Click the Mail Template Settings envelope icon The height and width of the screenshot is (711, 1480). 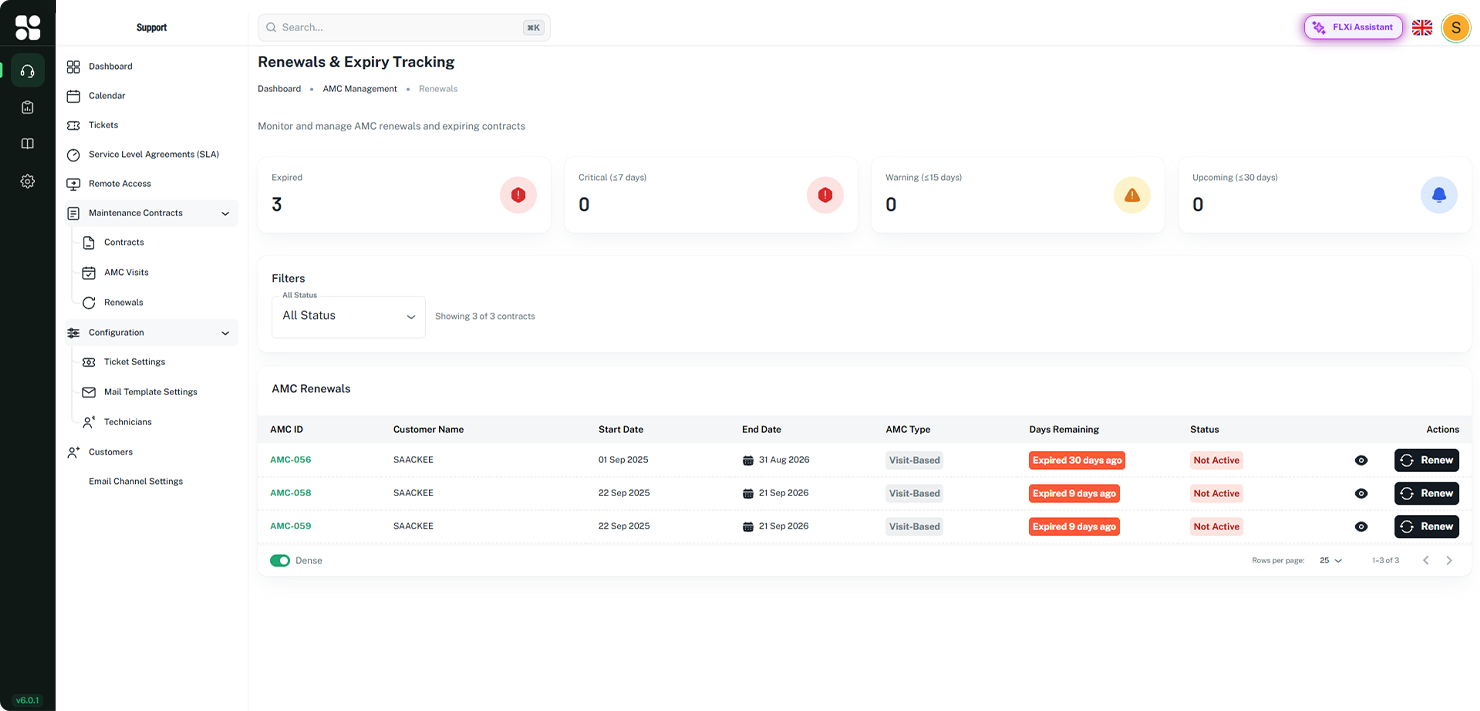[89, 392]
